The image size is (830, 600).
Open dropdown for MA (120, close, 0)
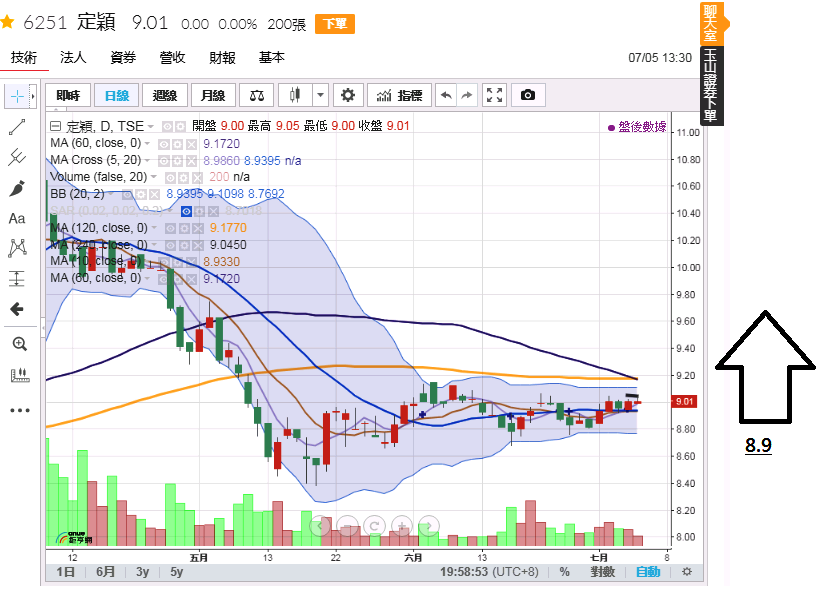click(x=154, y=228)
